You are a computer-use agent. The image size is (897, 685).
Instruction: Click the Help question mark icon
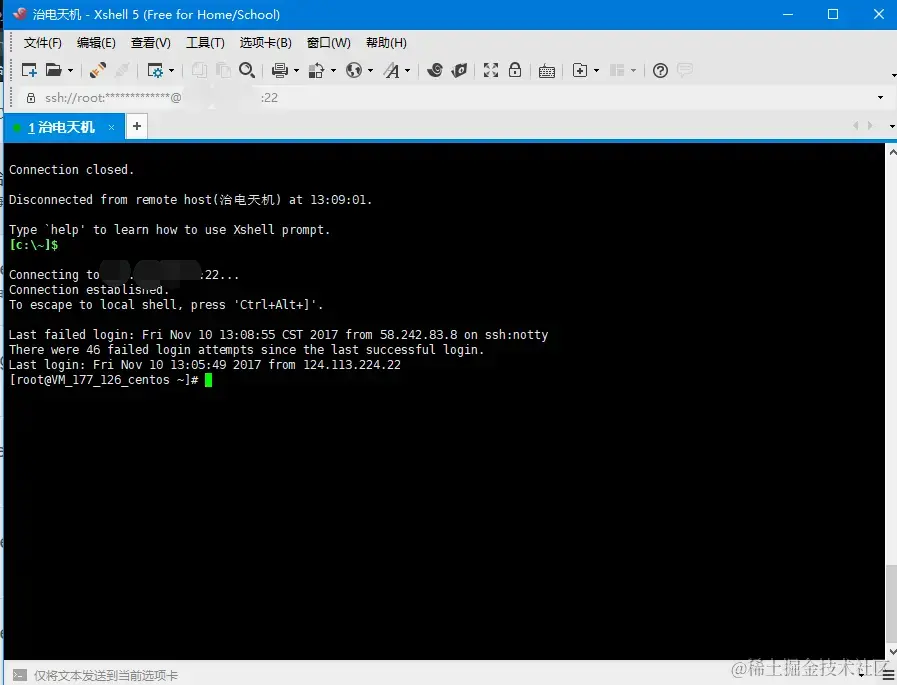(x=660, y=70)
